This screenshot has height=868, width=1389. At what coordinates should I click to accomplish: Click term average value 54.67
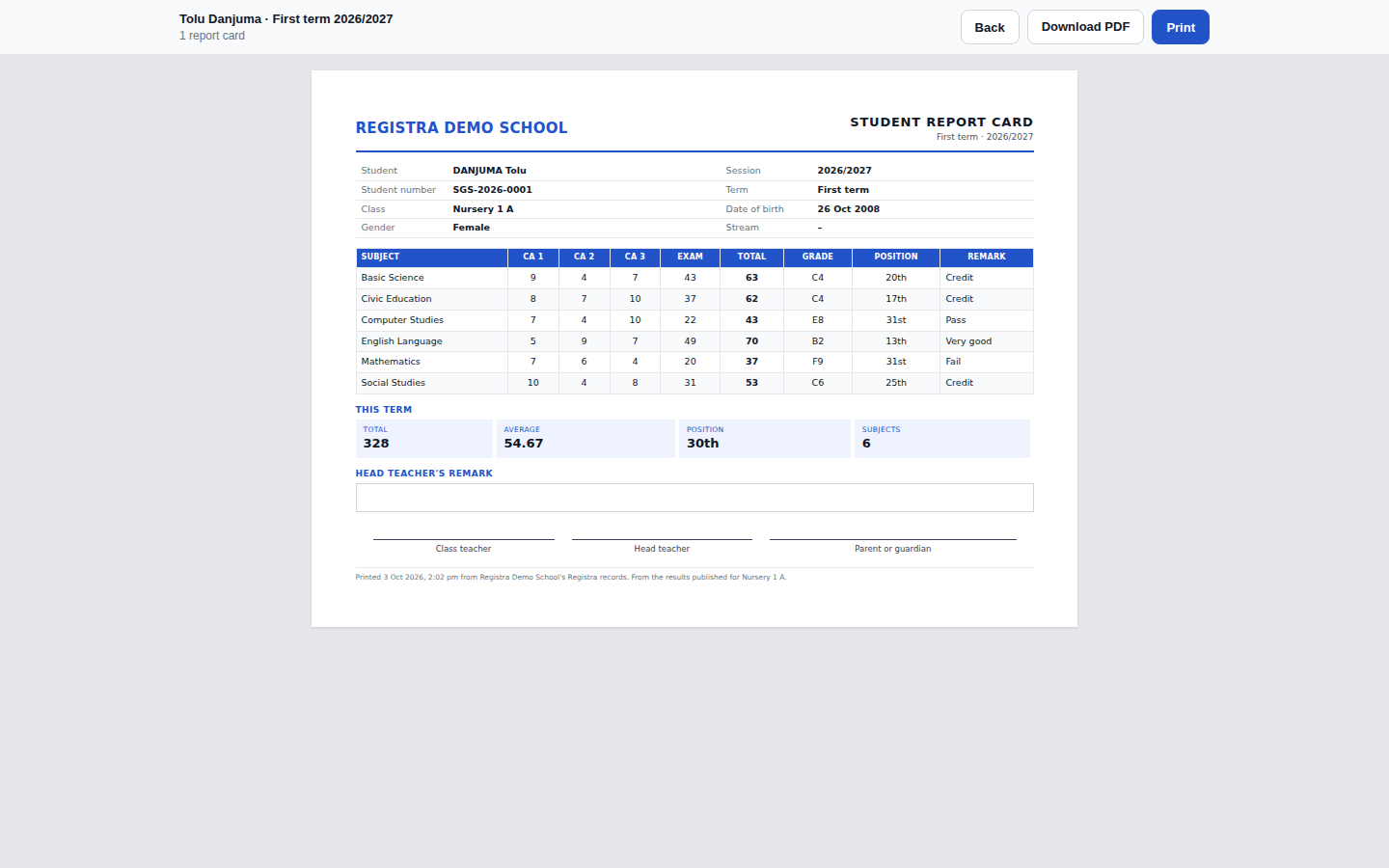pos(524,444)
